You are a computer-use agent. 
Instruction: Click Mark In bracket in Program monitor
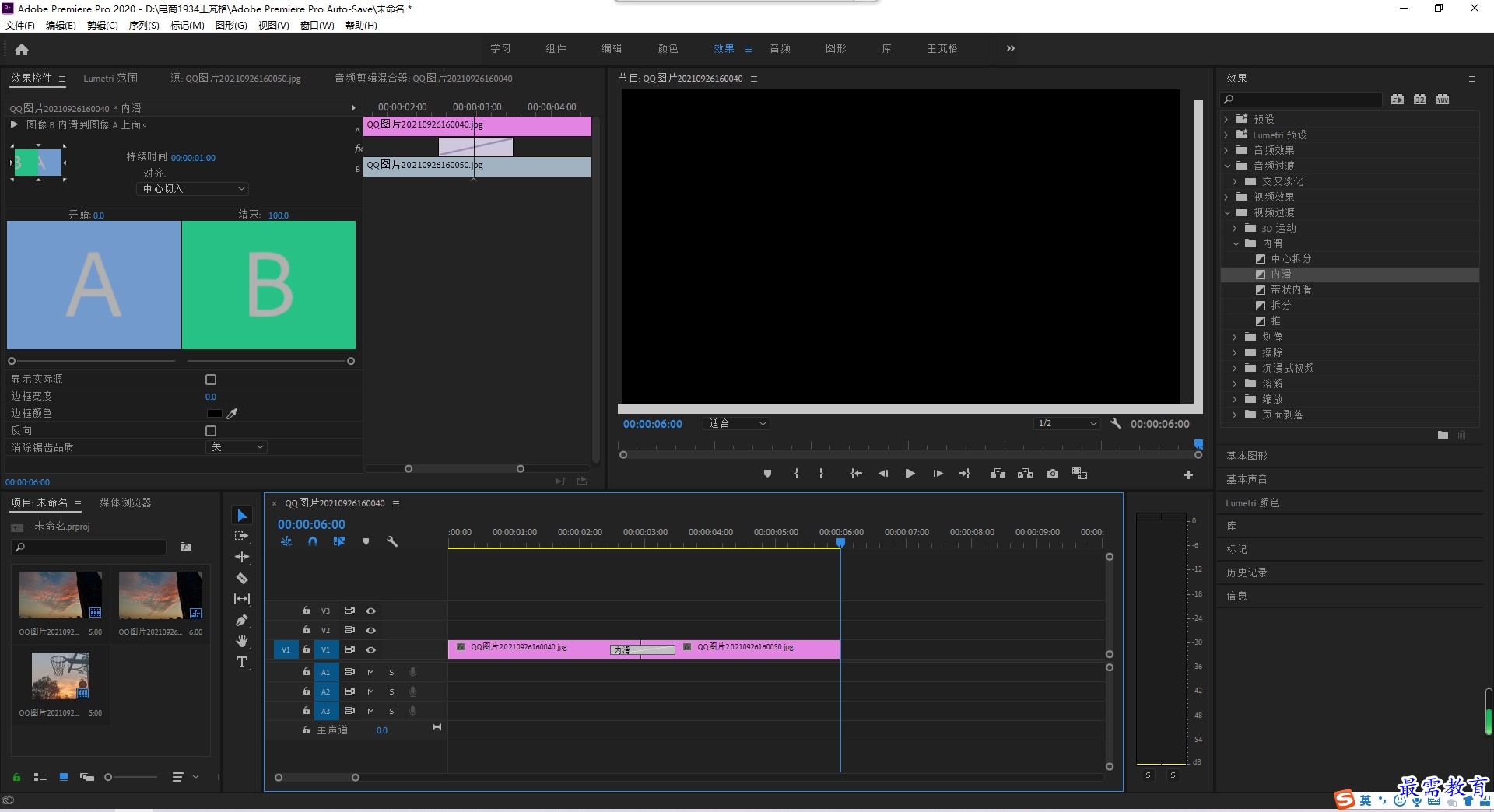pyautogui.click(x=796, y=474)
